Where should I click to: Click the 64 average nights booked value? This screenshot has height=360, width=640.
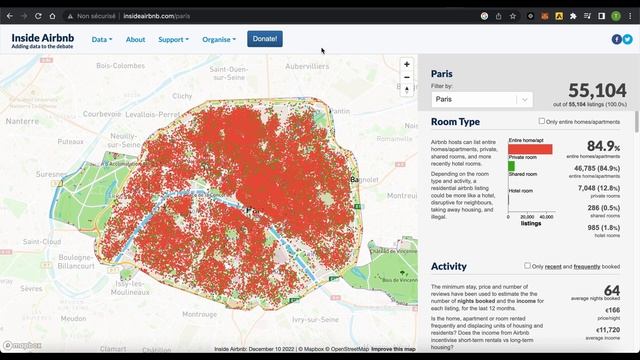pos(612,291)
